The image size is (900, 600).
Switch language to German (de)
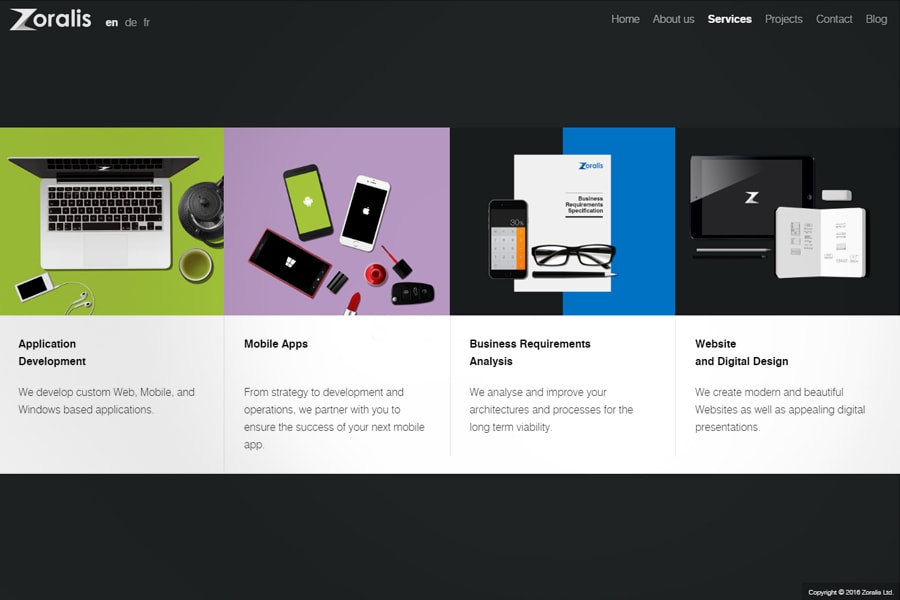131,22
